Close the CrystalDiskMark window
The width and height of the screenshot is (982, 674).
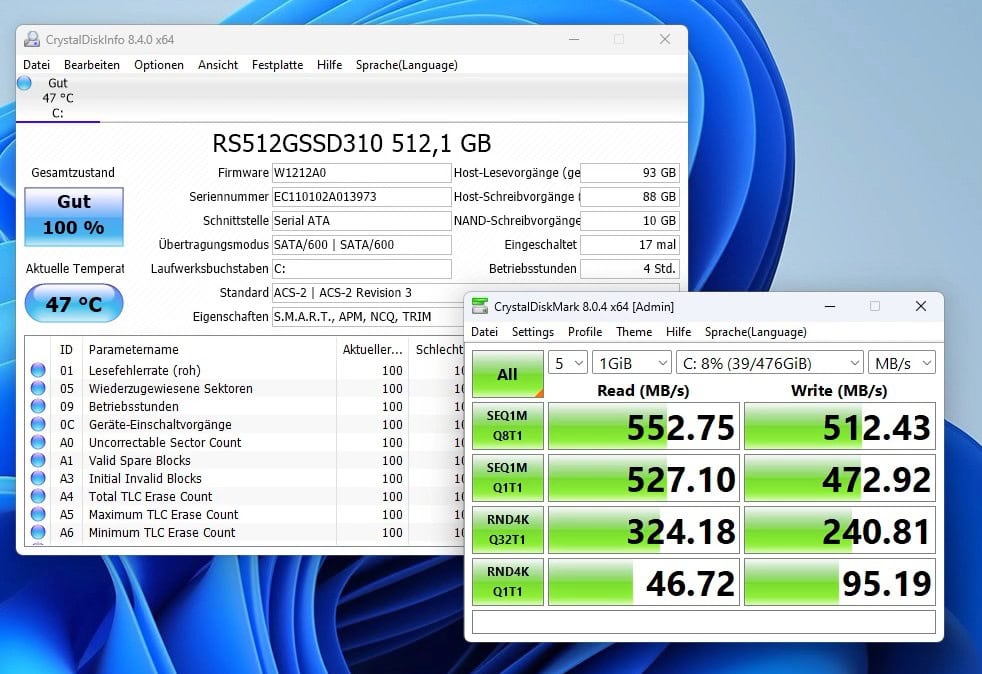[x=921, y=306]
